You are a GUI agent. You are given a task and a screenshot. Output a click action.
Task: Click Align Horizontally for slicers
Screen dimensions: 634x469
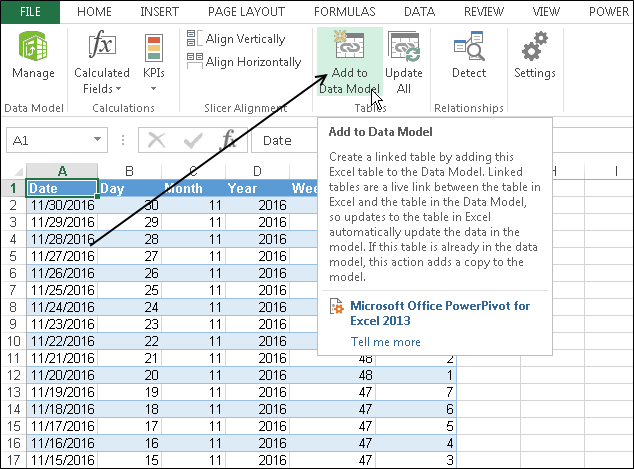coord(244,61)
